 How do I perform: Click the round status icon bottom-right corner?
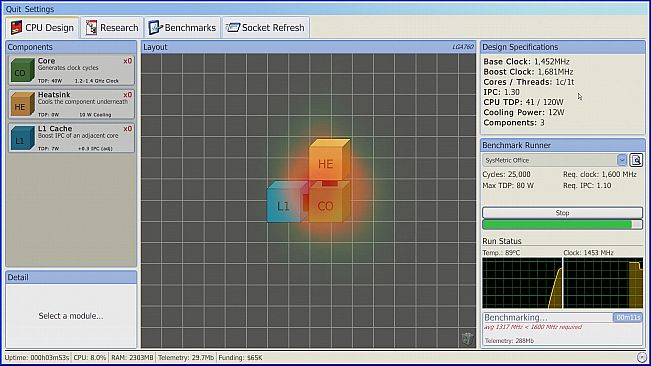click(x=642, y=357)
